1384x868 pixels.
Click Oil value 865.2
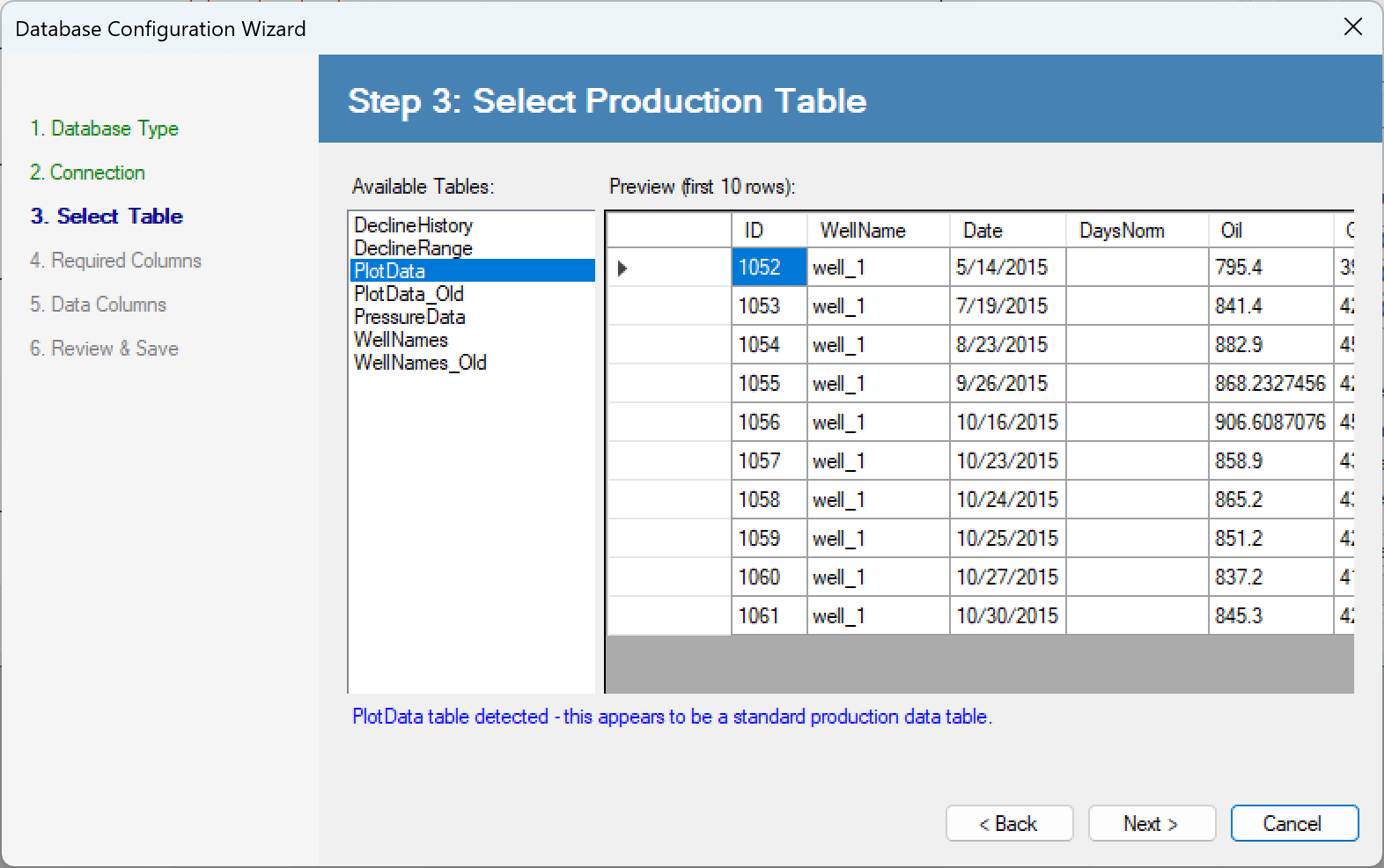(1271, 500)
